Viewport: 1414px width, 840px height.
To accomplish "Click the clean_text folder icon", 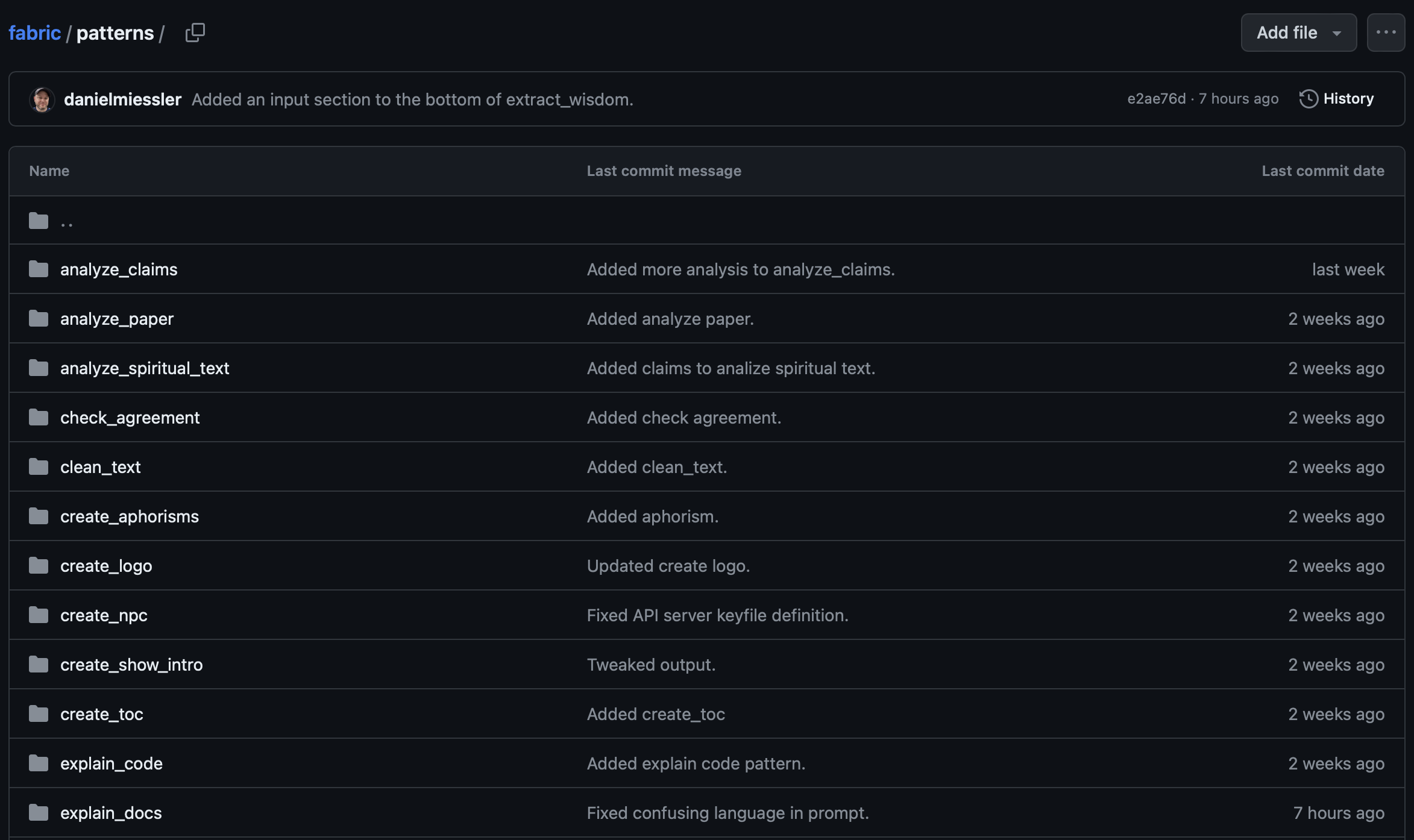I will 39,467.
